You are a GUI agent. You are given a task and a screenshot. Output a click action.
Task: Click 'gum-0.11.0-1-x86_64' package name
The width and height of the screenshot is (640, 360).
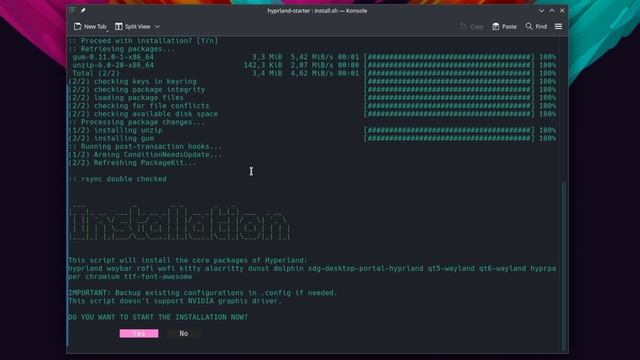pos(113,57)
